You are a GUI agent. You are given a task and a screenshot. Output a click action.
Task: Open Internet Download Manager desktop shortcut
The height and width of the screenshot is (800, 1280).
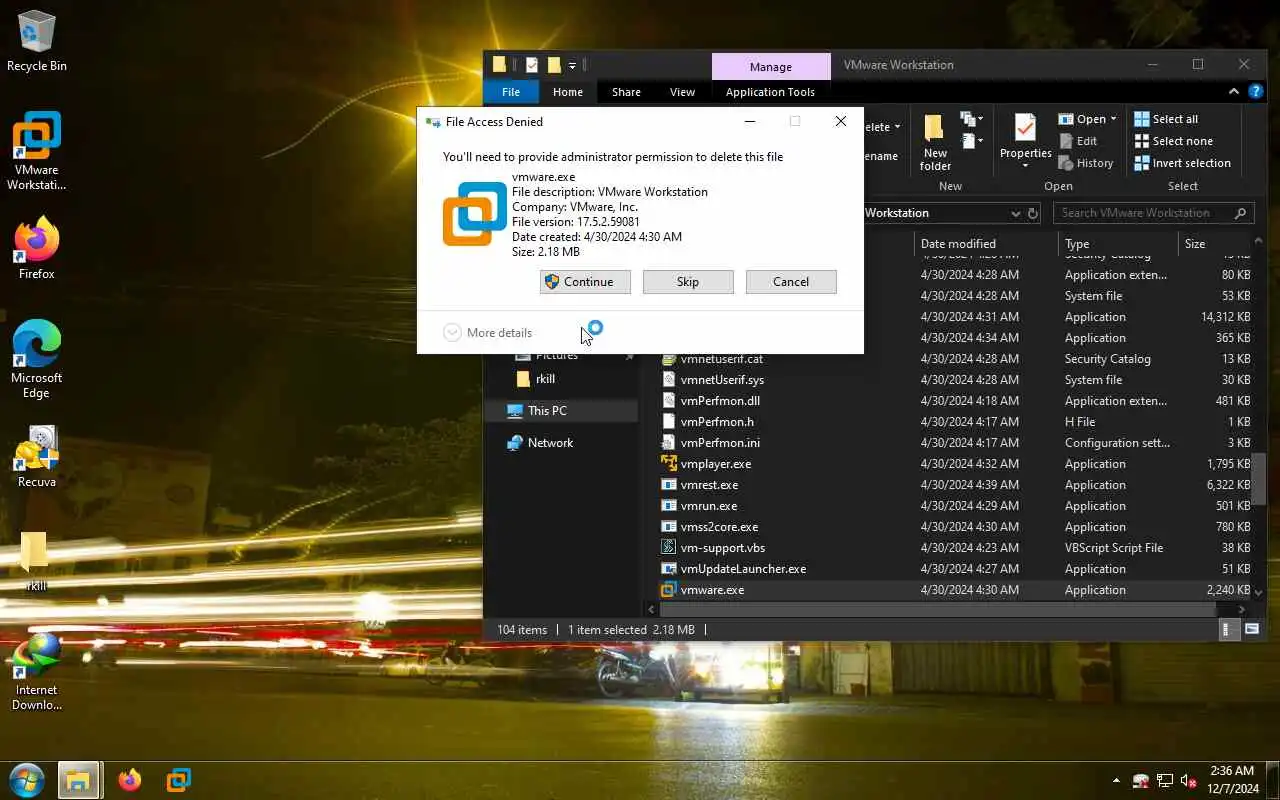36,672
